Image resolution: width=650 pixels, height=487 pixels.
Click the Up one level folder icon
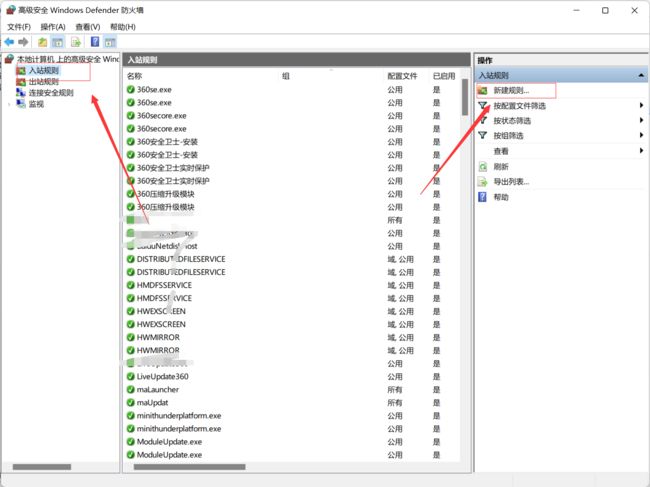point(42,42)
